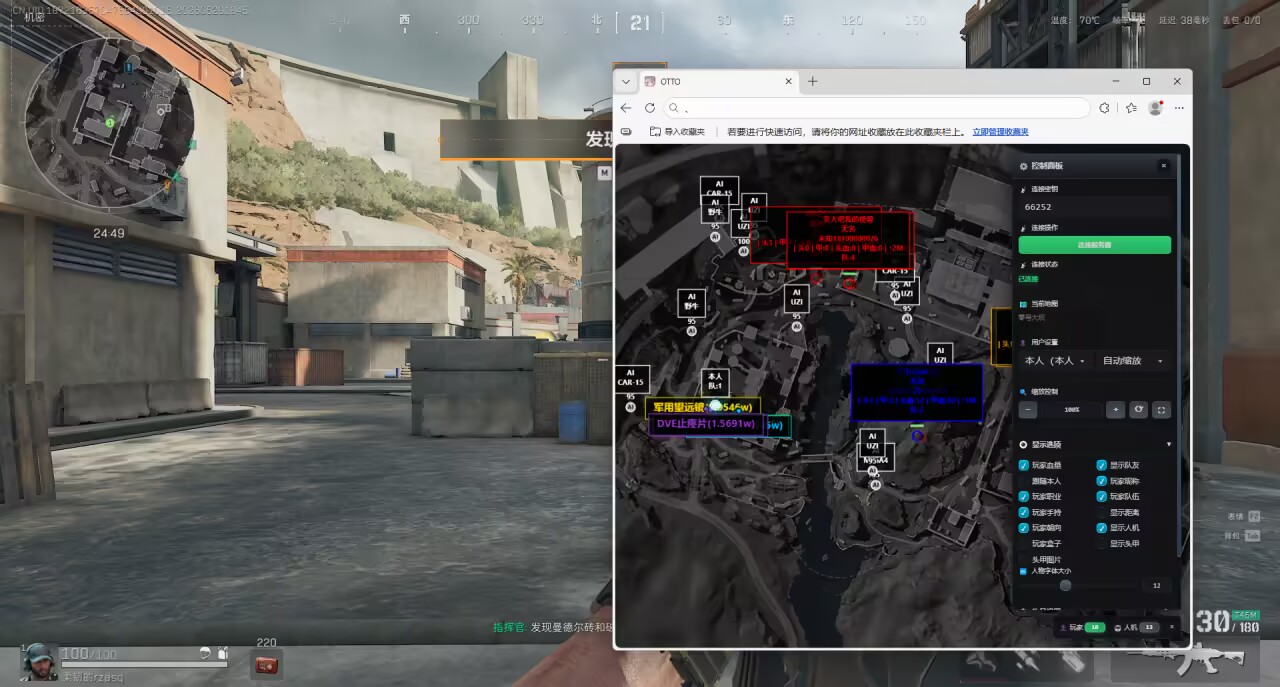Click the 本人 player marker label
This screenshot has width=1280, height=687.
(x=715, y=381)
